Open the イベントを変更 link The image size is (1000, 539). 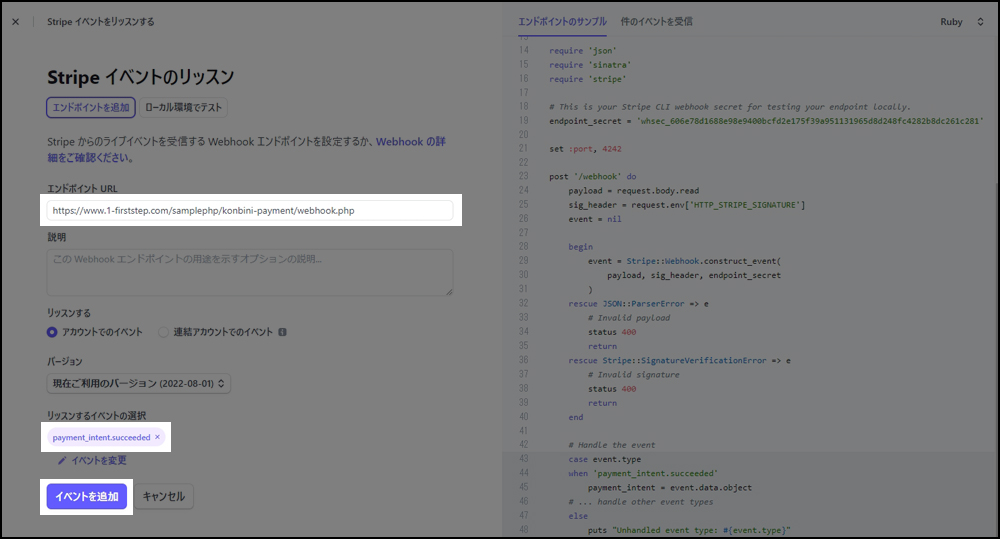[x=98, y=461]
